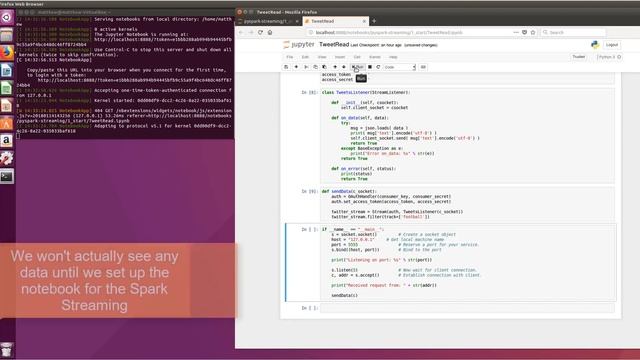The image size is (640, 360).
Task: Click the empty last code cell
Action: 467,308
